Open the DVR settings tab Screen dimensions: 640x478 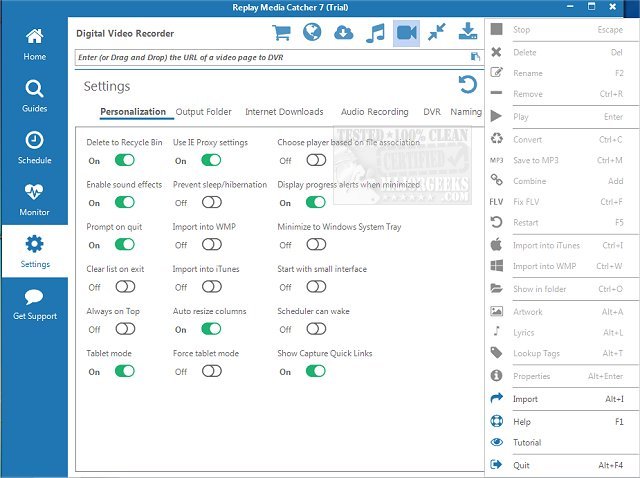pos(432,112)
